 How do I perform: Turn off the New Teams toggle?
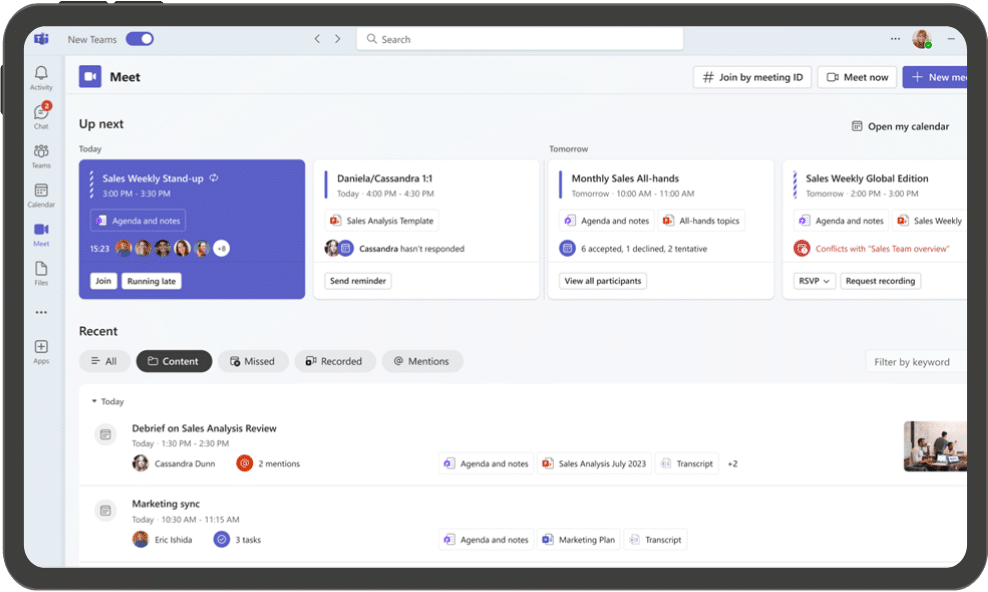(139, 39)
